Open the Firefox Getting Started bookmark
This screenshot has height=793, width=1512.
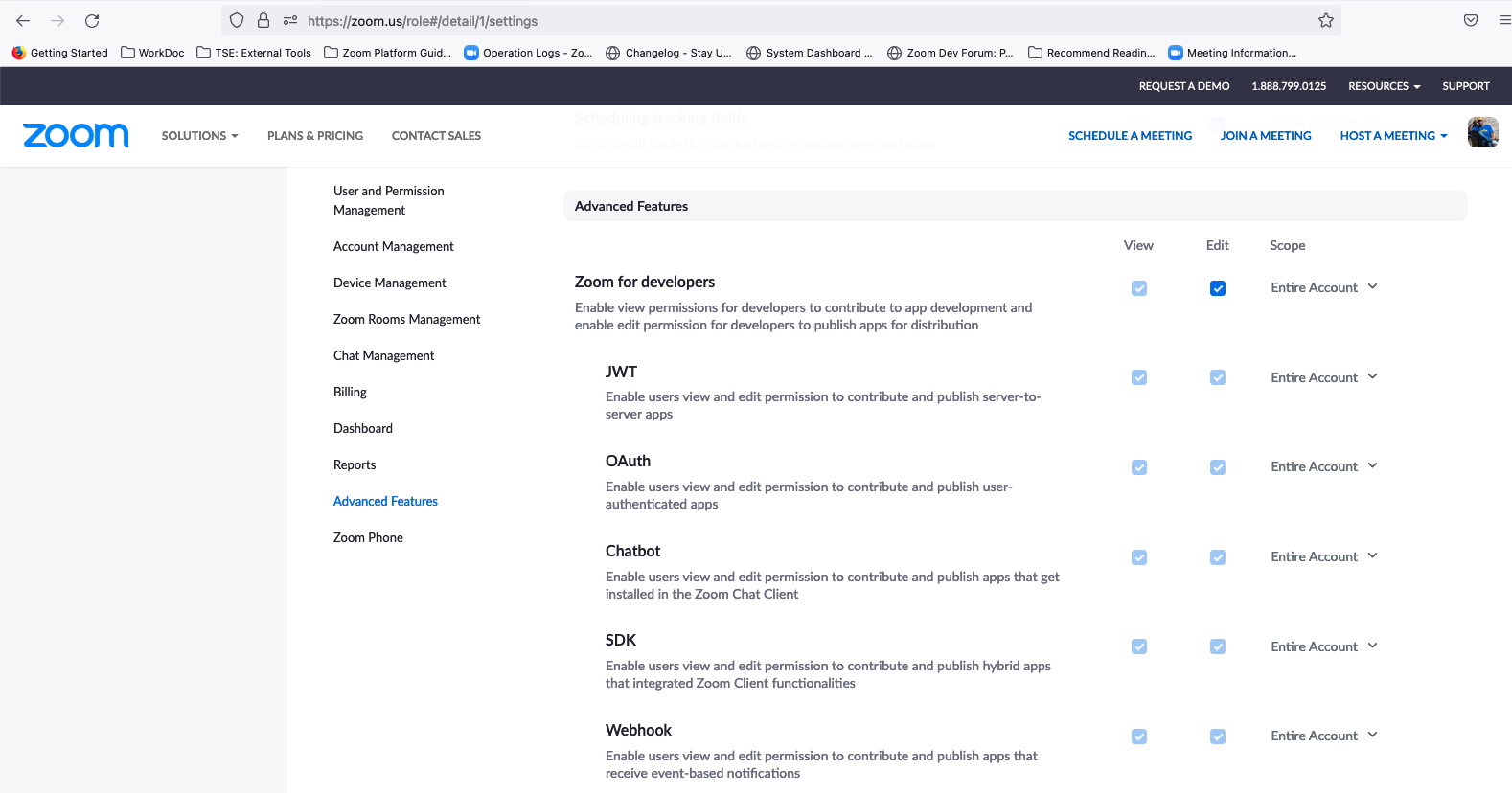click(x=59, y=53)
